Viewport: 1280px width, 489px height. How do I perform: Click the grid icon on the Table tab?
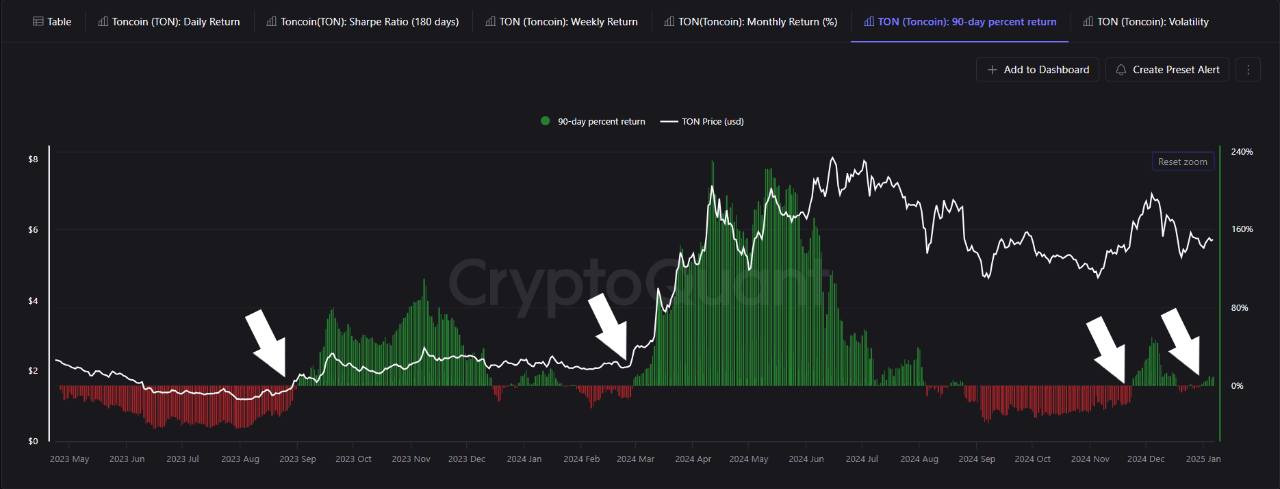pos(38,22)
